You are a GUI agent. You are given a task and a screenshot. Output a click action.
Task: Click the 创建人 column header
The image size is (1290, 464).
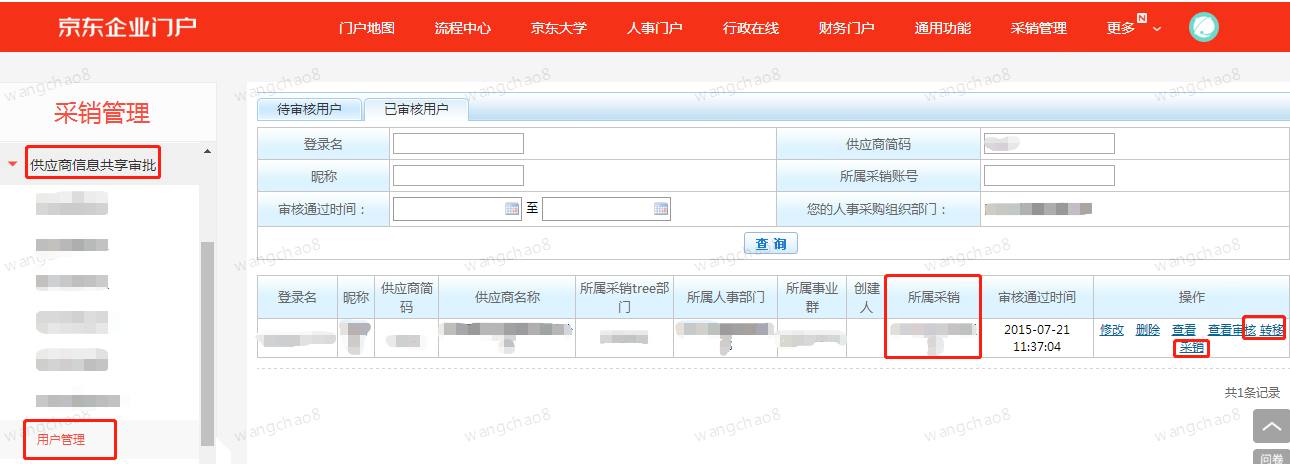click(867, 298)
